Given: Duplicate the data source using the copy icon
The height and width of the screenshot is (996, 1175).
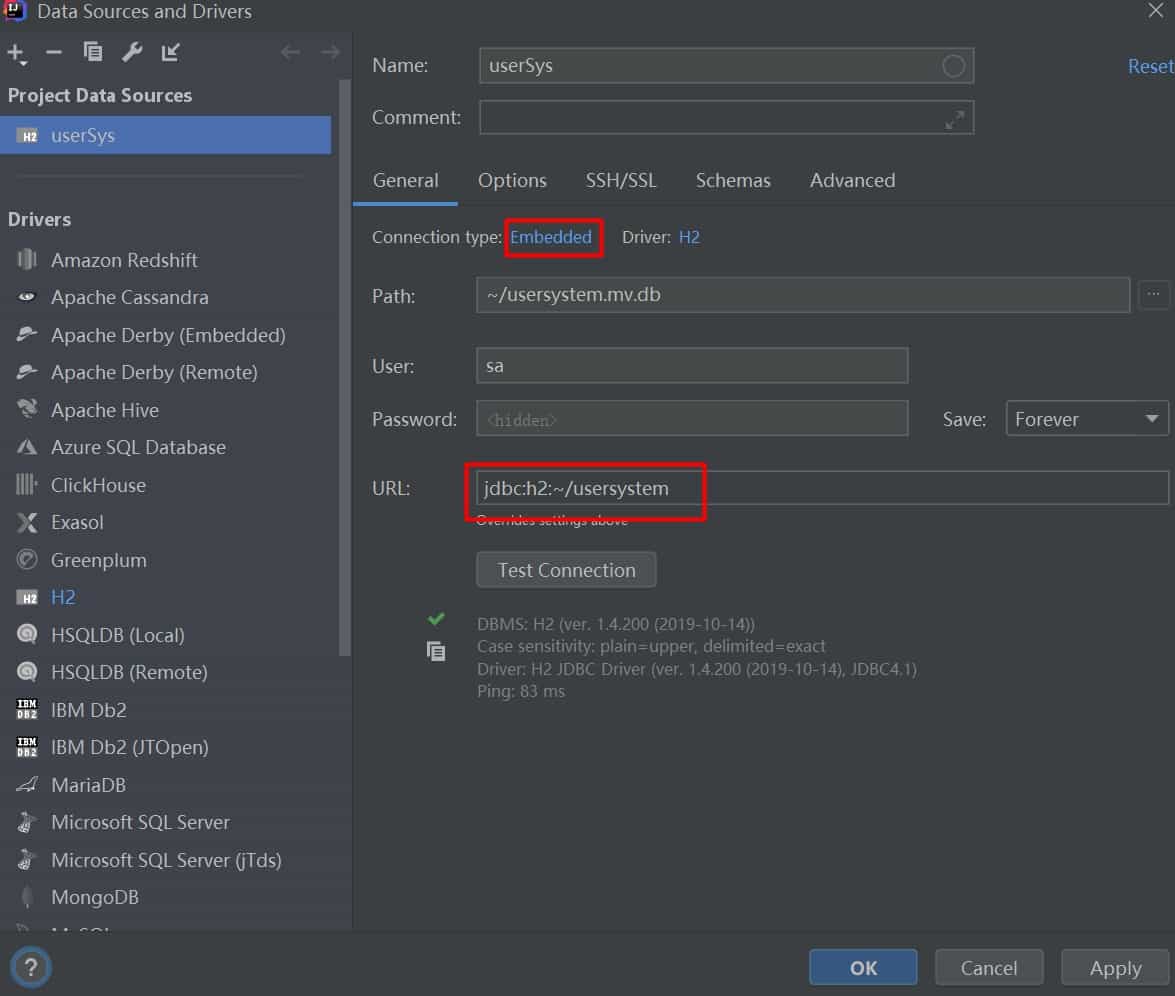Looking at the screenshot, I should tap(93, 52).
